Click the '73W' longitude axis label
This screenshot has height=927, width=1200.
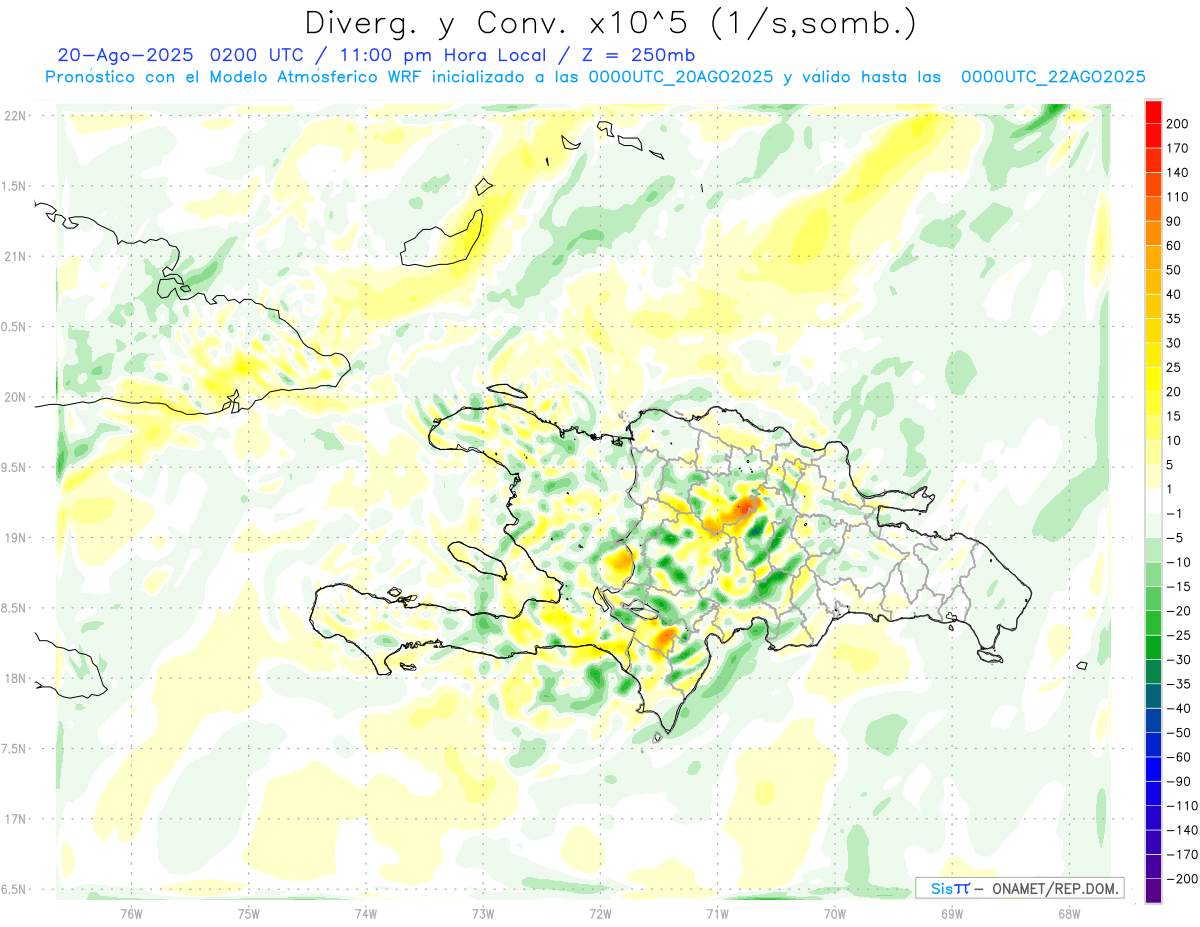coord(483,914)
